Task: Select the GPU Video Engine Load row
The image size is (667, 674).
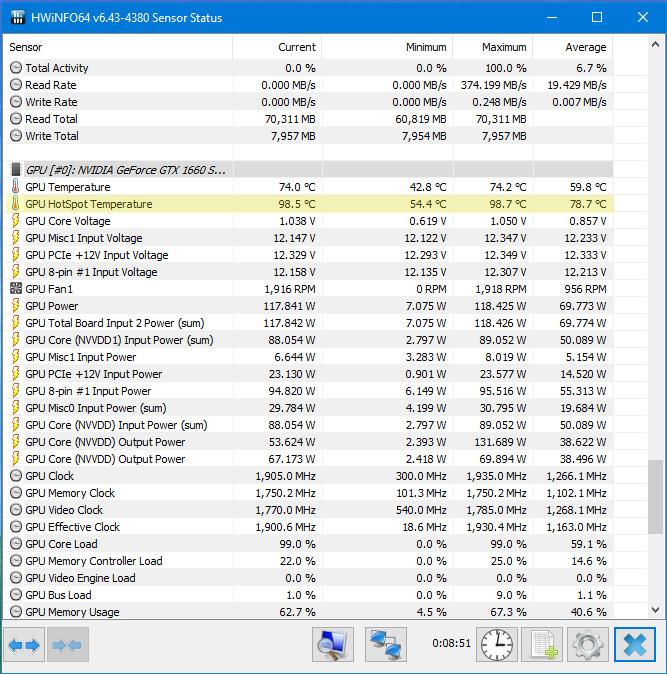Action: [308, 577]
